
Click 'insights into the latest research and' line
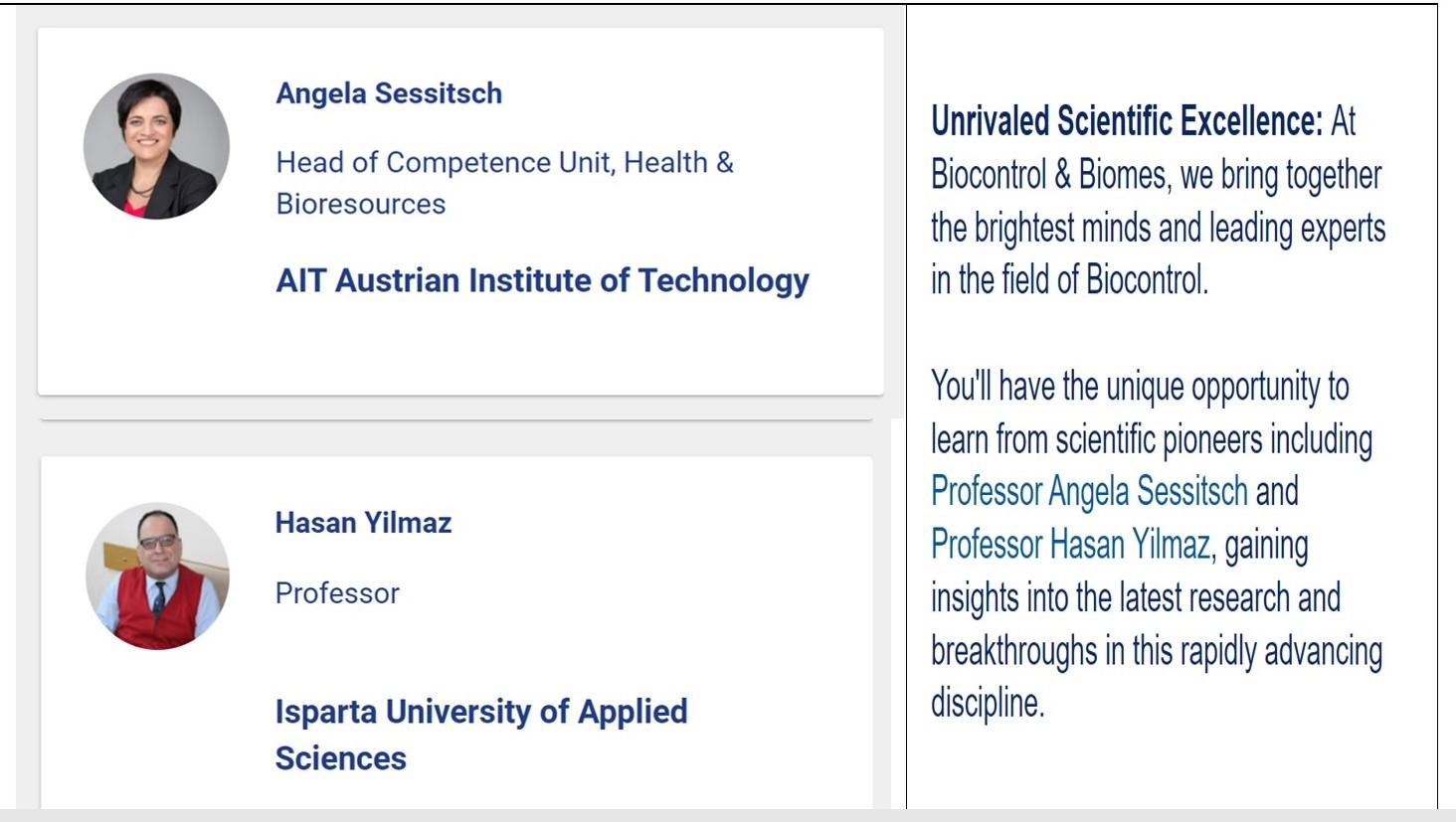click(x=1136, y=597)
